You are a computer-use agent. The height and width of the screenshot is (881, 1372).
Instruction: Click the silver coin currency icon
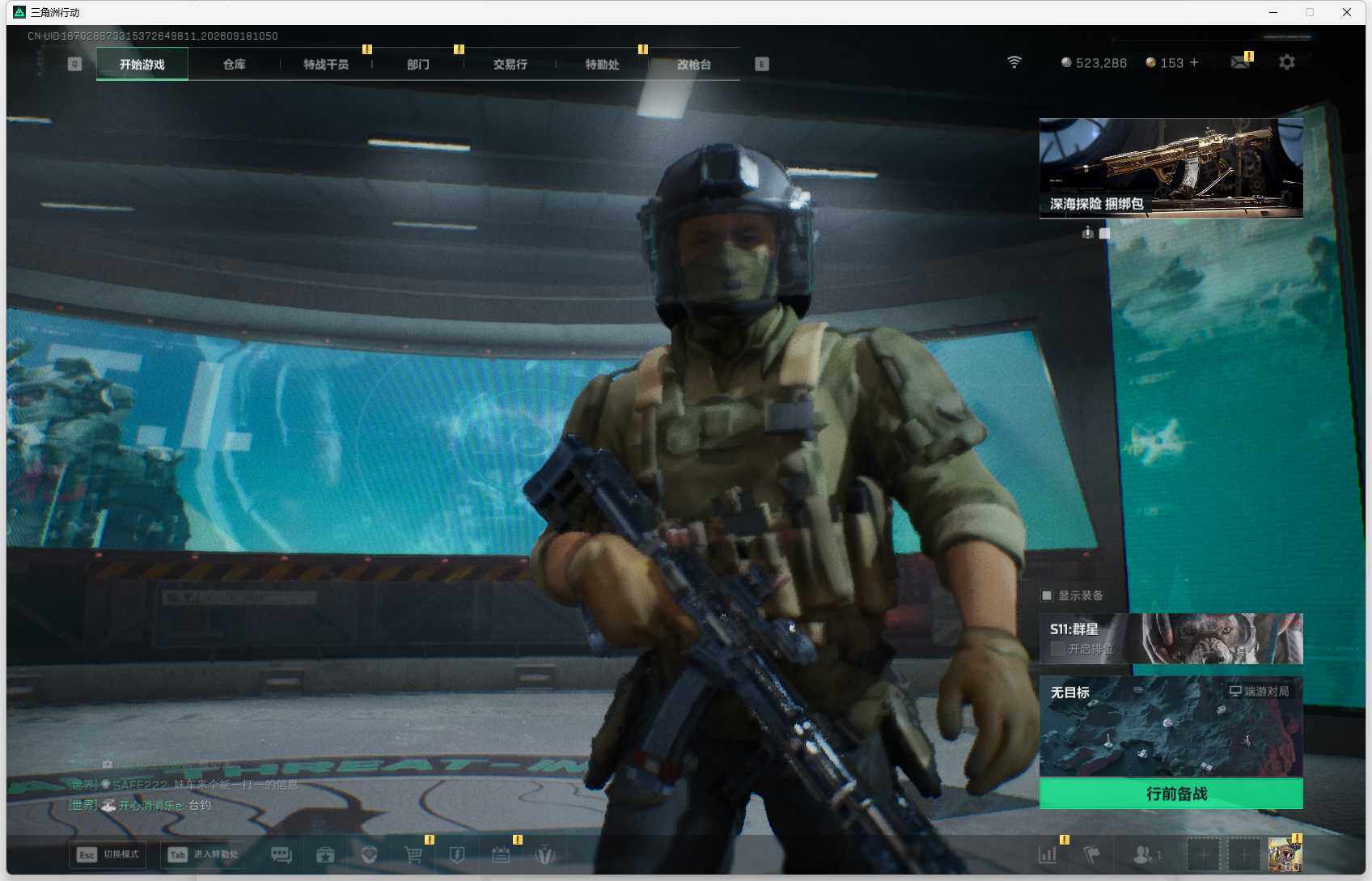tap(1066, 62)
